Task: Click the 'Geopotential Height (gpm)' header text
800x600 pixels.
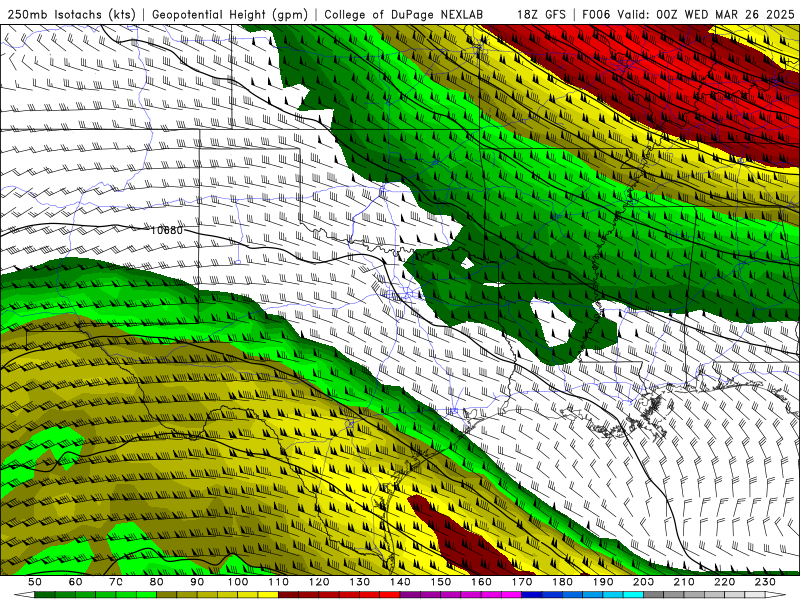Action: (230, 14)
